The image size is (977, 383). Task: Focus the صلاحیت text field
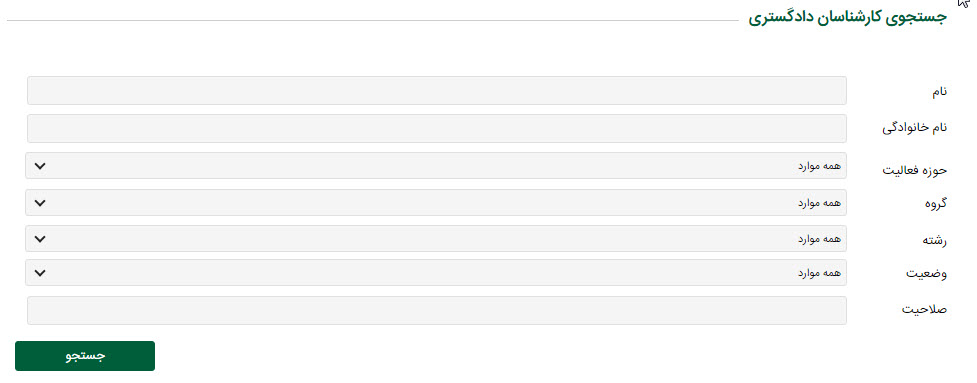pyautogui.click(x=437, y=310)
